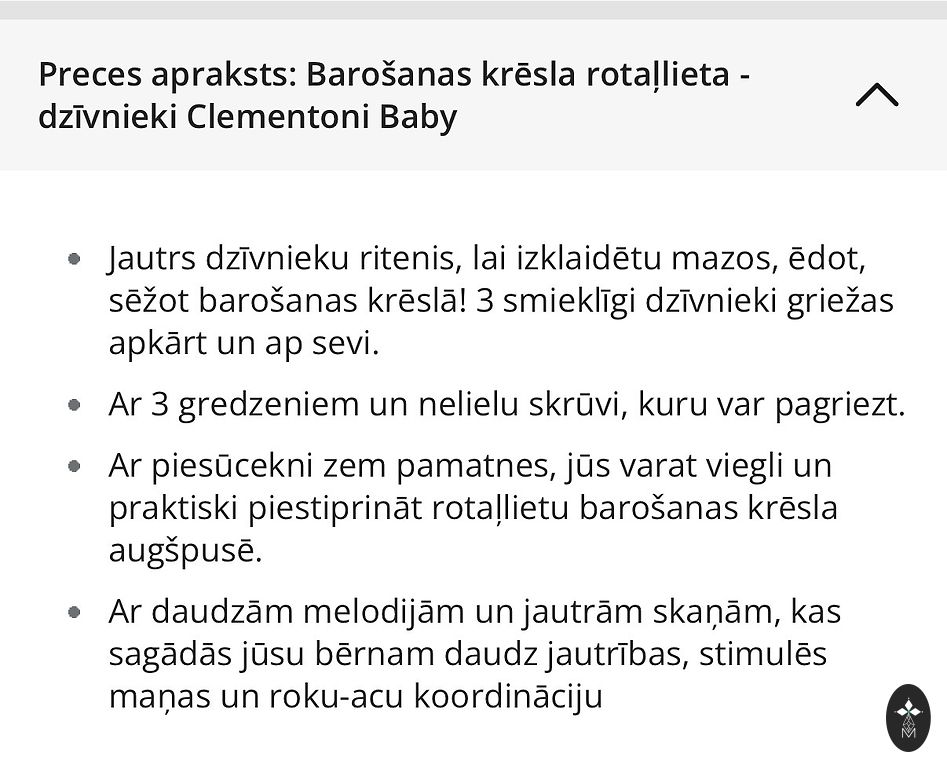Click the line starting "sagādās jūsu bērnam"

click(x=467, y=654)
